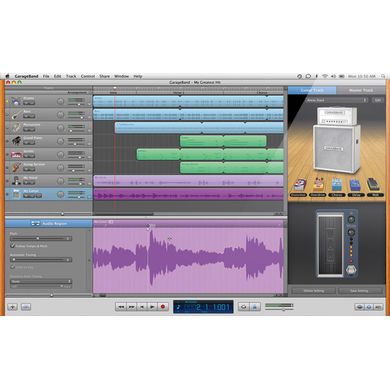Click the Chorus stompbox pedal
The image size is (390, 390).
coord(337,187)
